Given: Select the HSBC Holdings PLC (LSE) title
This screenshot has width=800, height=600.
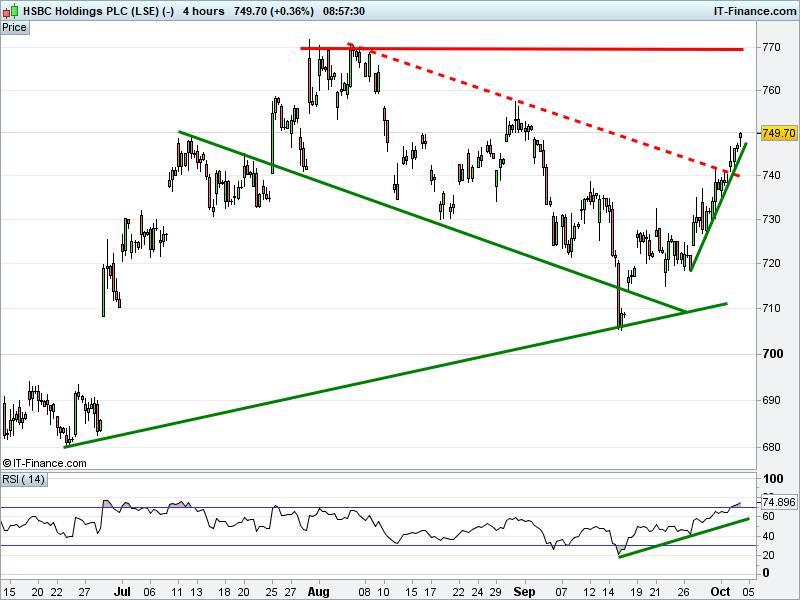Looking at the screenshot, I should (x=90, y=11).
